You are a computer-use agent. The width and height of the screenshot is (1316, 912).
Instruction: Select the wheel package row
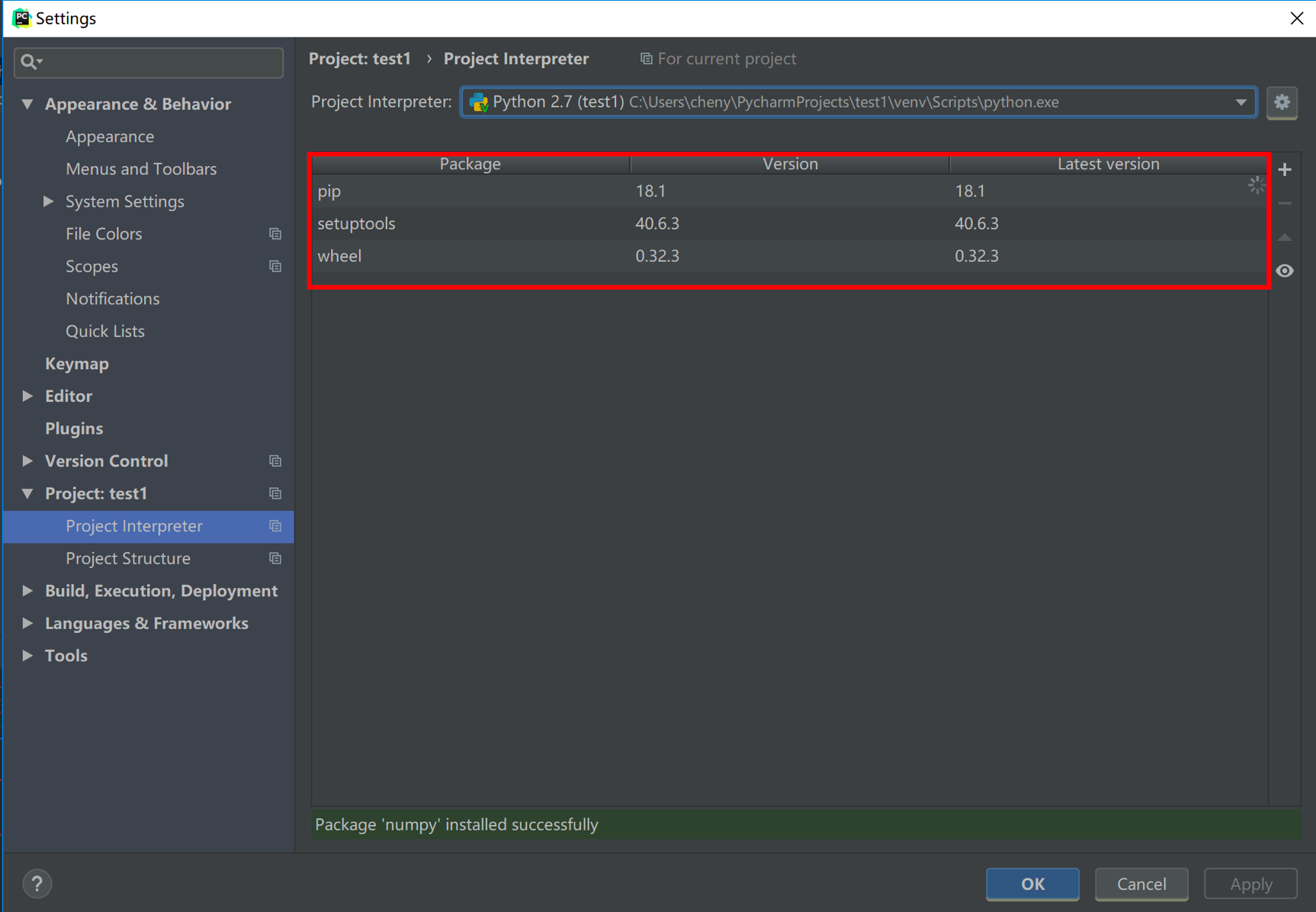click(789, 255)
